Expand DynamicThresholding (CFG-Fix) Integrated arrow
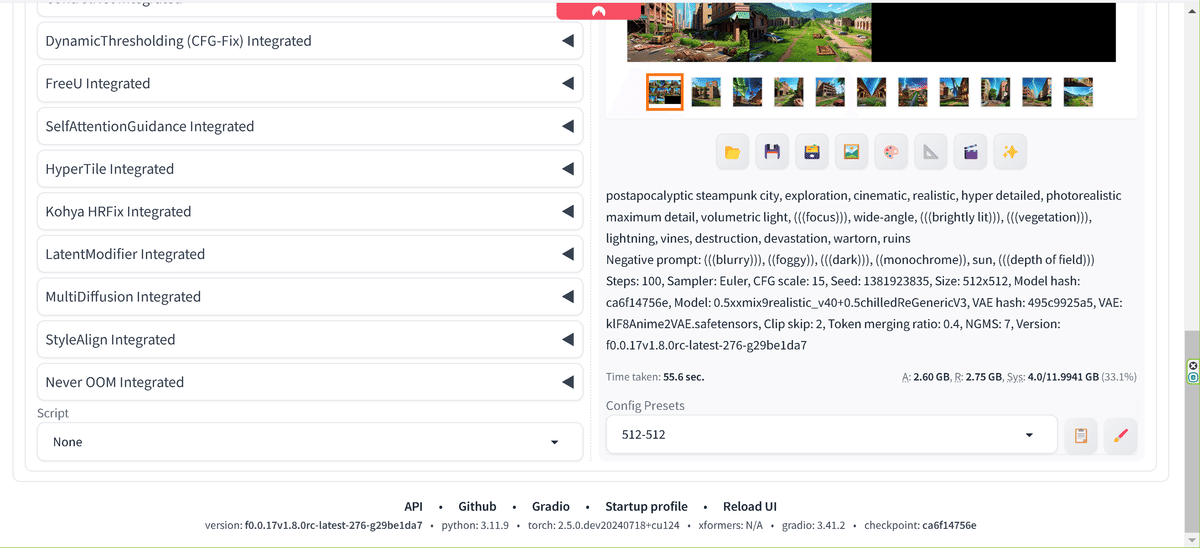Screen dimensions: 1200x548 click(x=567, y=41)
